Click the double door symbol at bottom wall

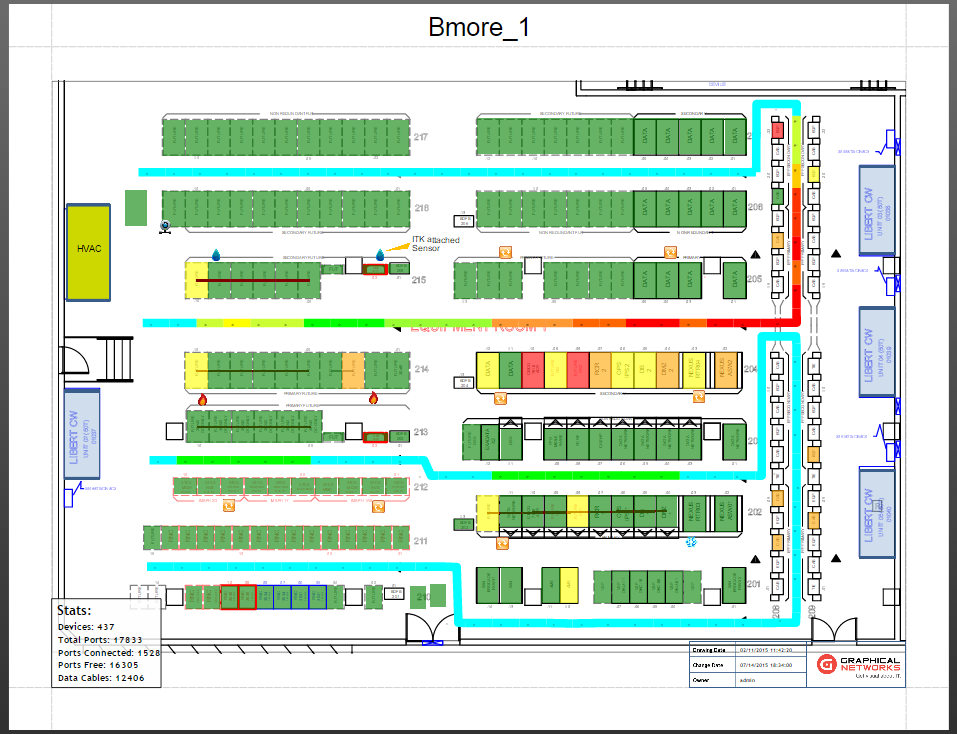427,630
